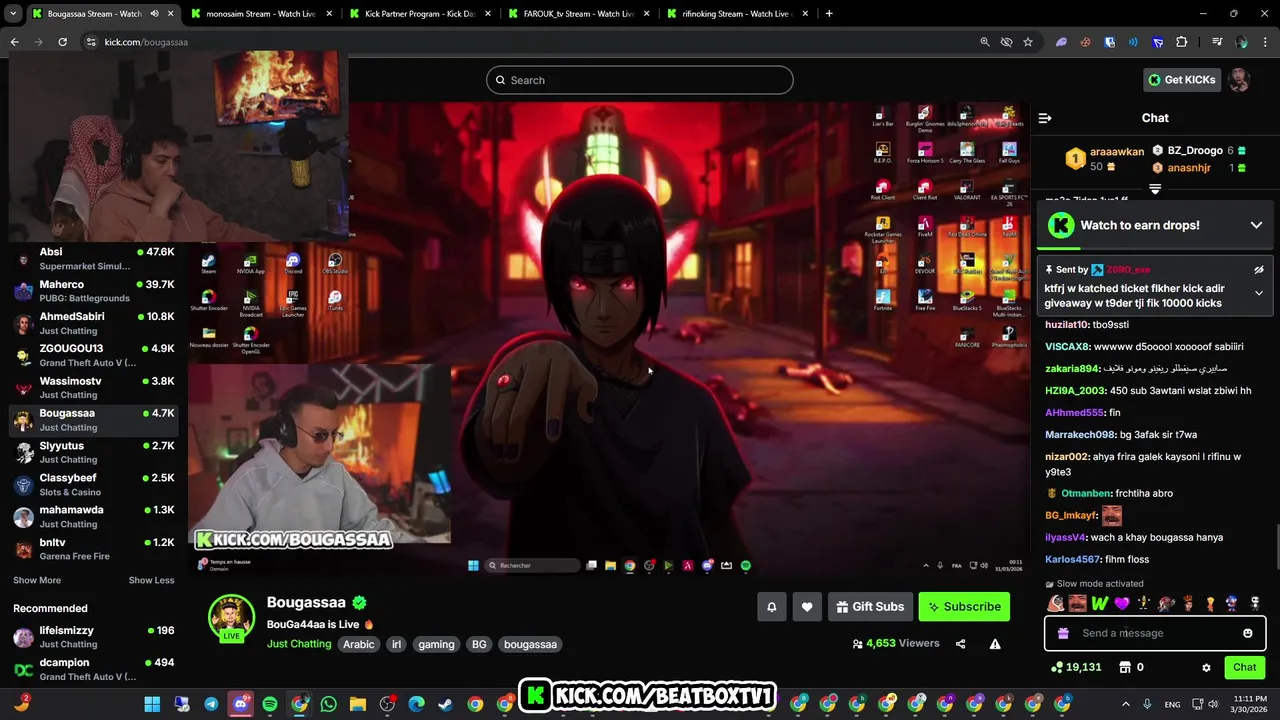This screenshot has height=720, width=1280.
Task: Open a new browser tab
Action: (829, 14)
